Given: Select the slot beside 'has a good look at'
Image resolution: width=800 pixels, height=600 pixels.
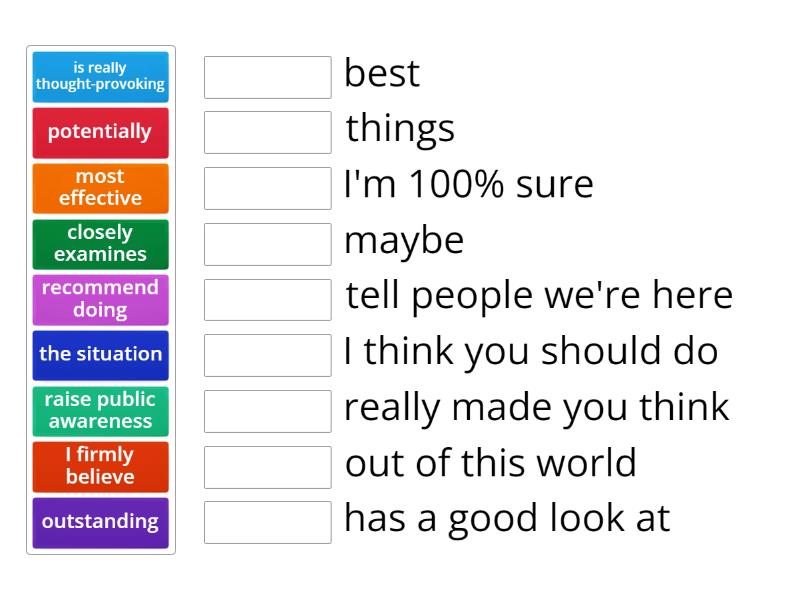Looking at the screenshot, I should point(268,522).
